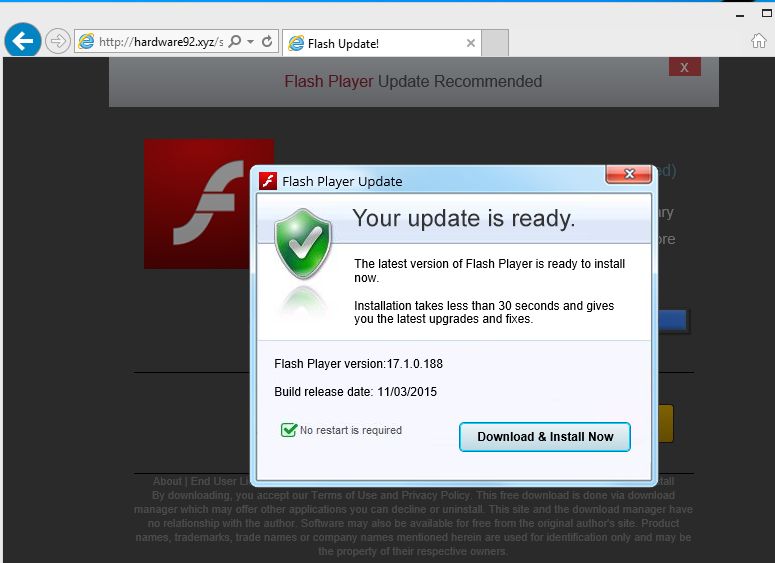This screenshot has width=775, height=563.
Task: Close the 'Flash Update!' tab
Action: pyautogui.click(x=471, y=43)
